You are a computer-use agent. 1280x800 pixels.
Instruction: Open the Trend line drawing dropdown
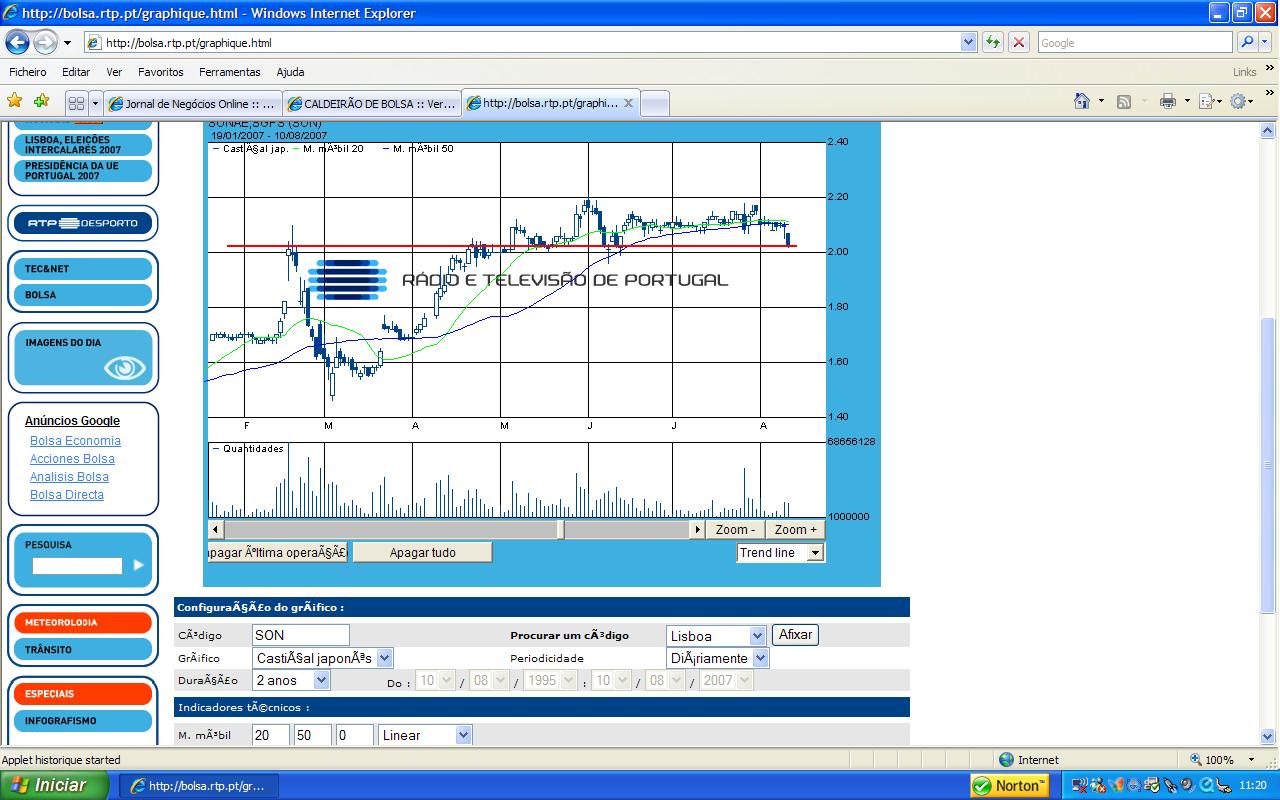tap(815, 553)
